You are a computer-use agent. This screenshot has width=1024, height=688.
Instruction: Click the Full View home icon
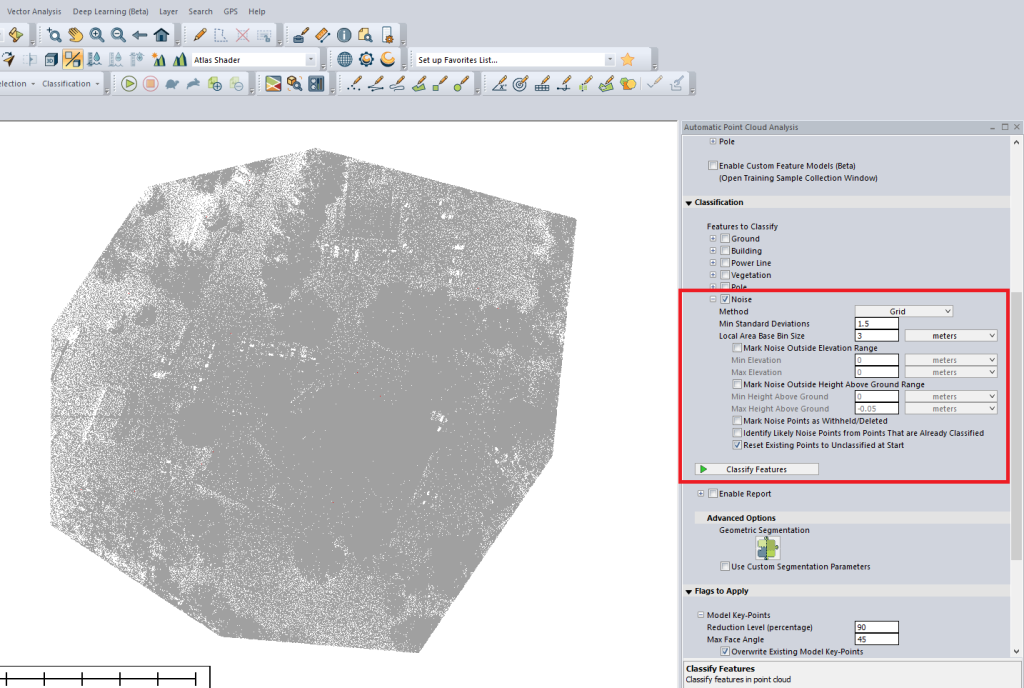161,34
